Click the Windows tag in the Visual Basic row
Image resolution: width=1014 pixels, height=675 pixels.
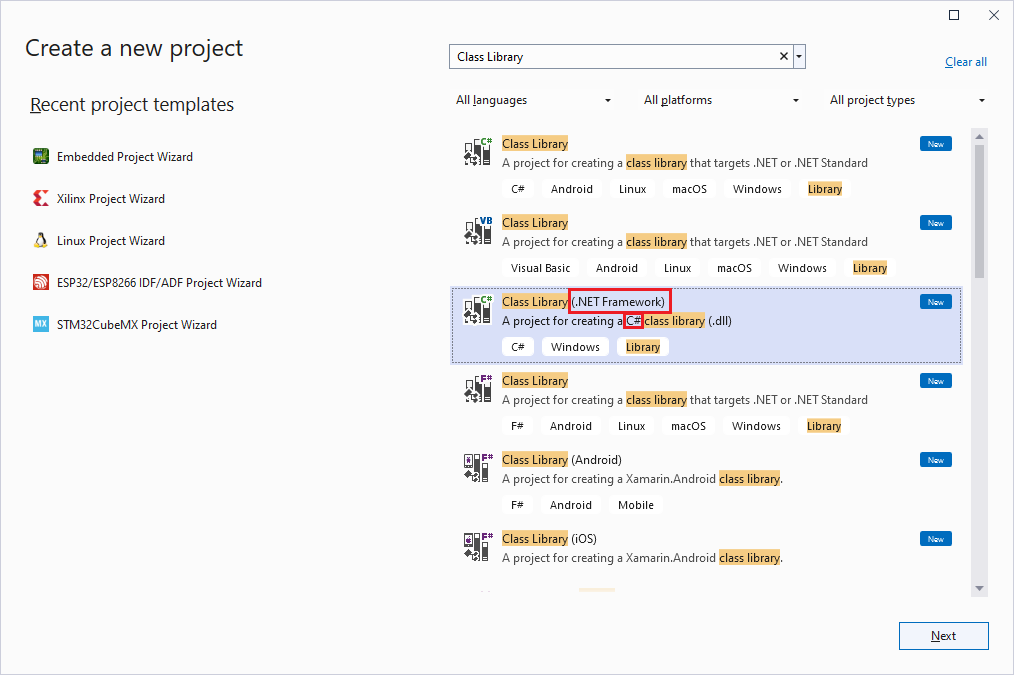tap(802, 268)
